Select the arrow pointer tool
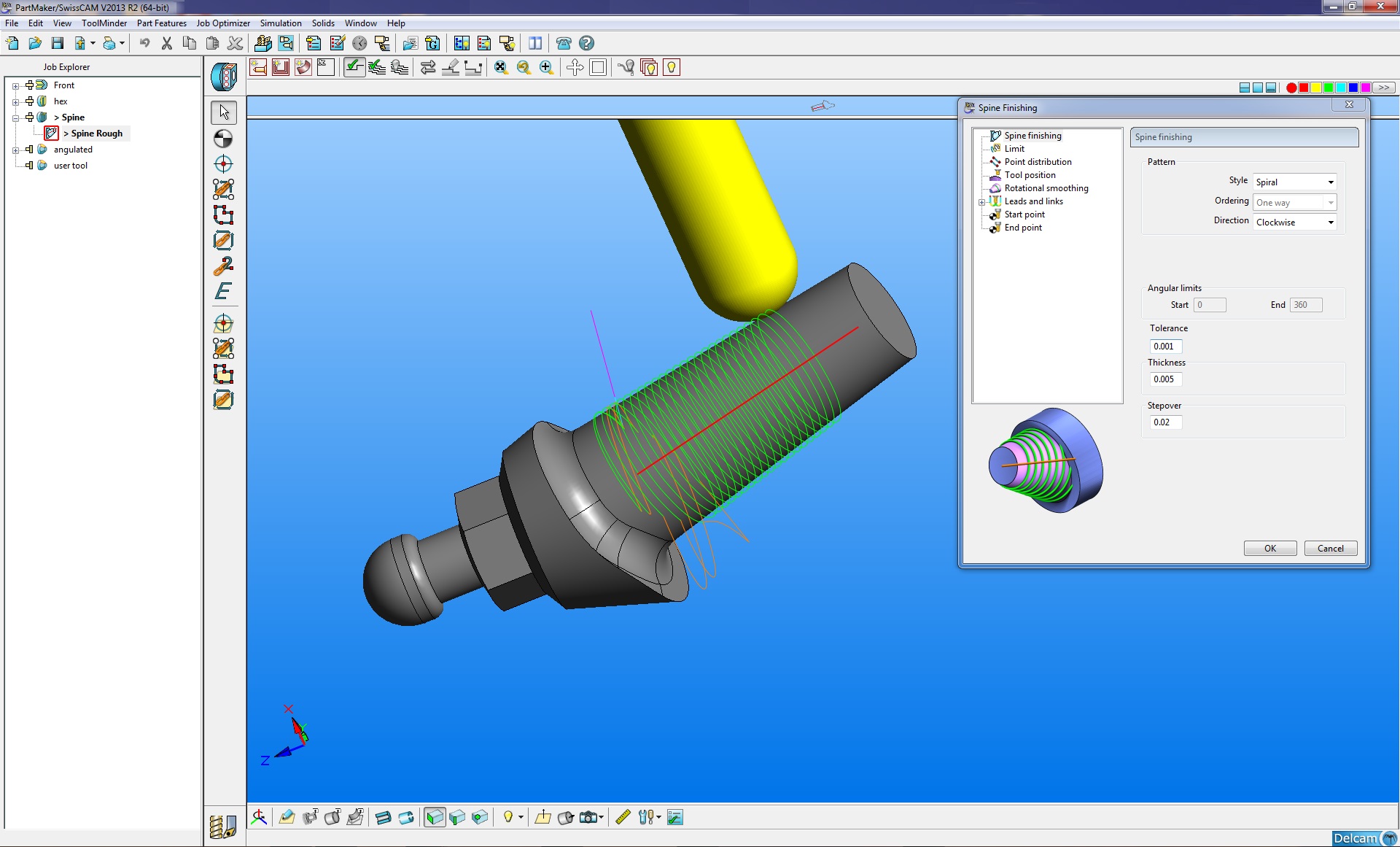Image resolution: width=1400 pixels, height=847 pixels. (224, 112)
